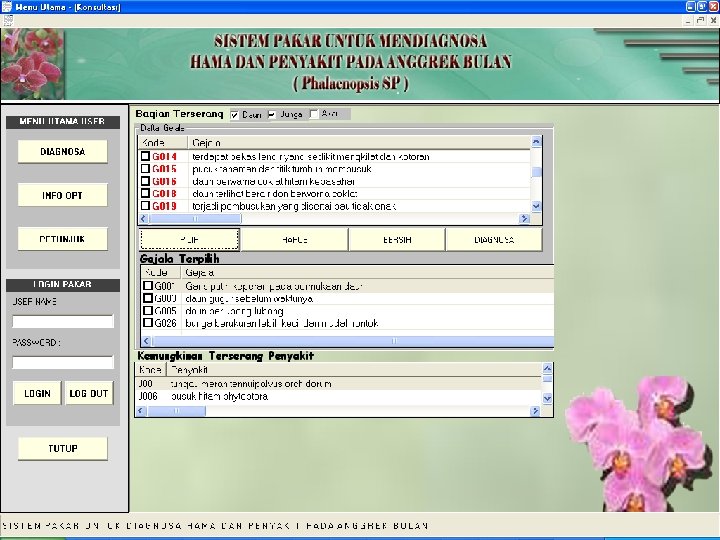This screenshot has height=540, width=720.
Task: Select the G005 row checkbox in Gejala Terpilih
Action: [148, 310]
